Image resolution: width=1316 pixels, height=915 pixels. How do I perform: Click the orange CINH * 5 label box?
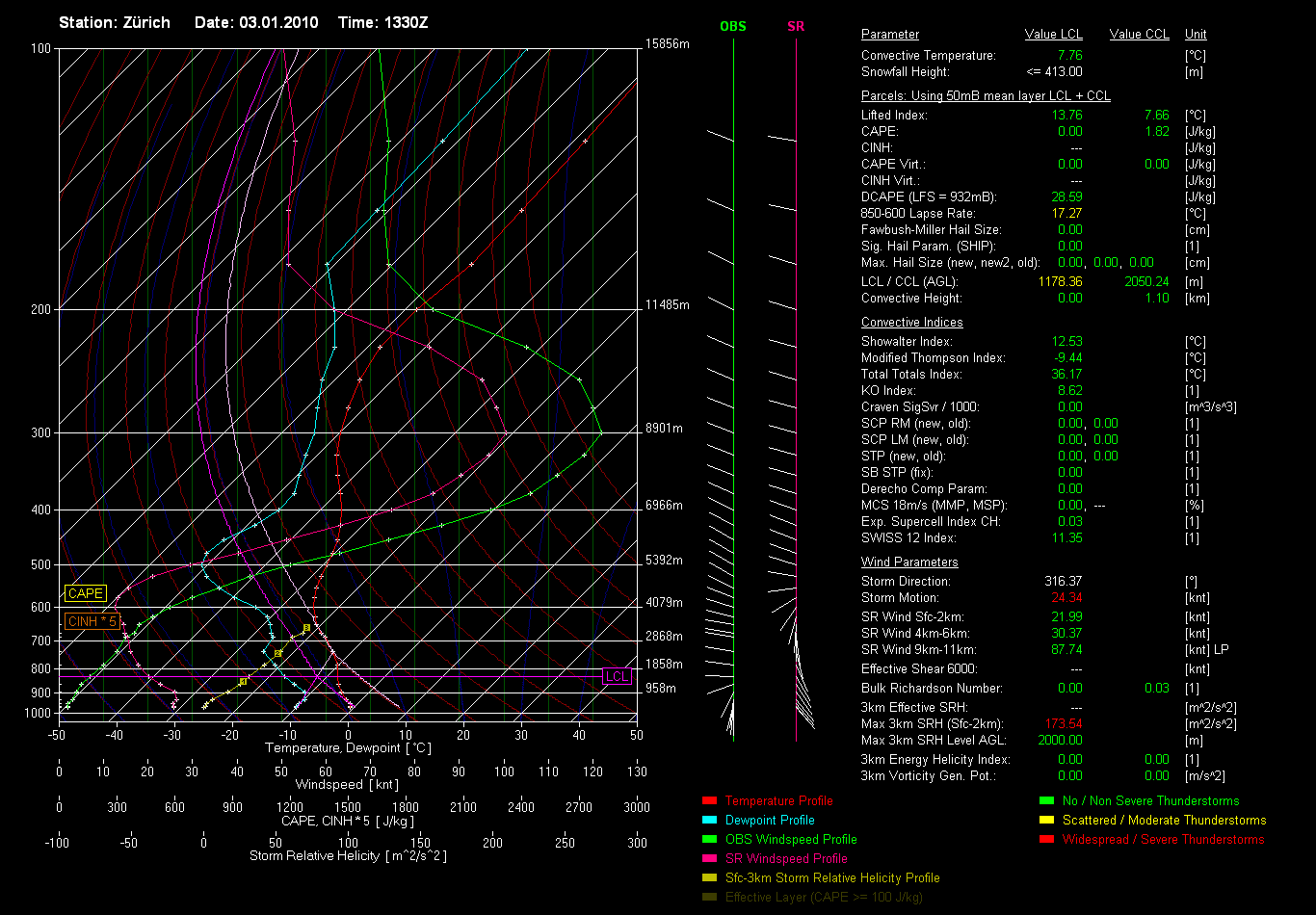point(92,621)
